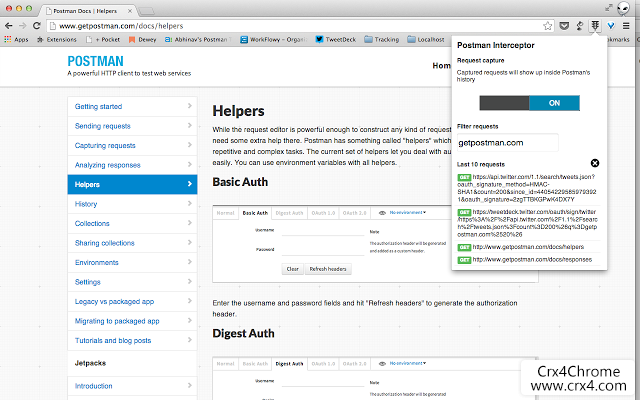The width and height of the screenshot is (640, 400).
Task: Open the Jetpacks Introduction link
Action: coord(132,386)
